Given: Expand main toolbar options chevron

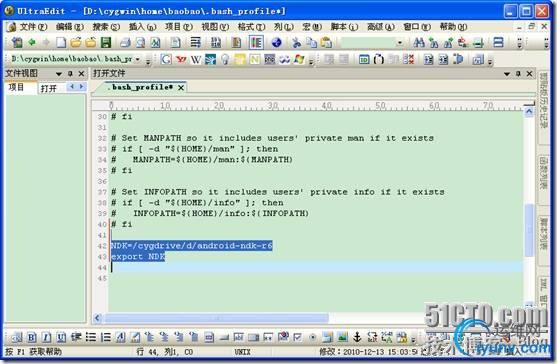Looking at the screenshot, I should tap(520, 43).
